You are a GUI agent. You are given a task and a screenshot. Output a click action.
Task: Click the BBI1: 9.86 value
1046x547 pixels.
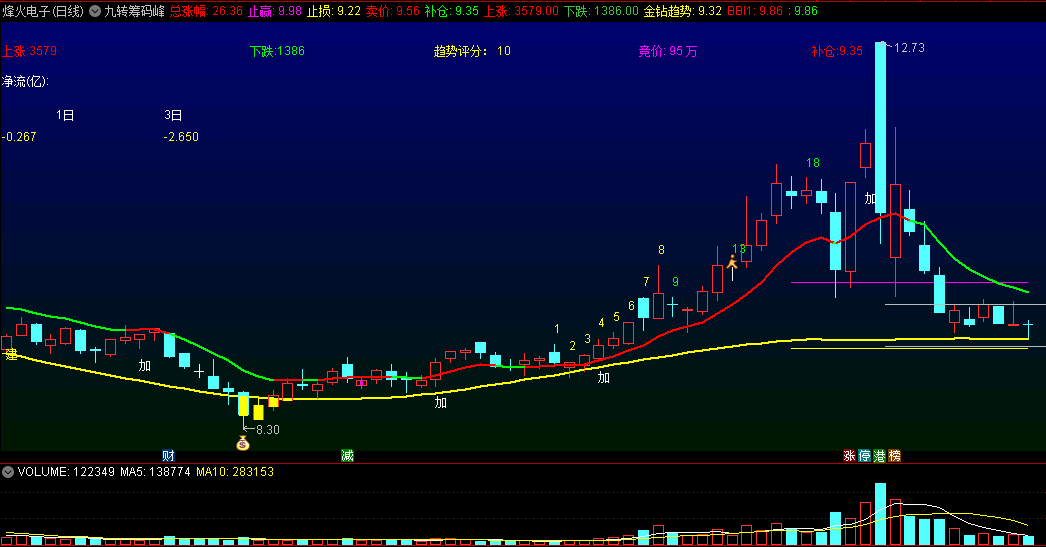click(755, 11)
